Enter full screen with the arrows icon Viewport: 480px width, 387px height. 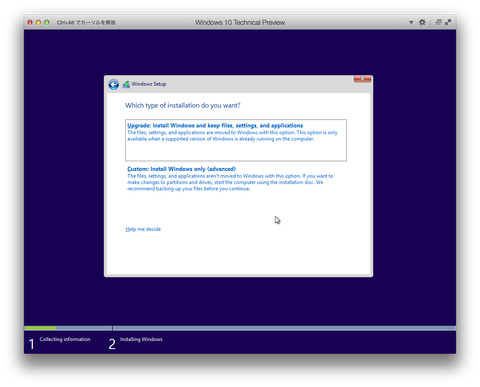pos(448,22)
